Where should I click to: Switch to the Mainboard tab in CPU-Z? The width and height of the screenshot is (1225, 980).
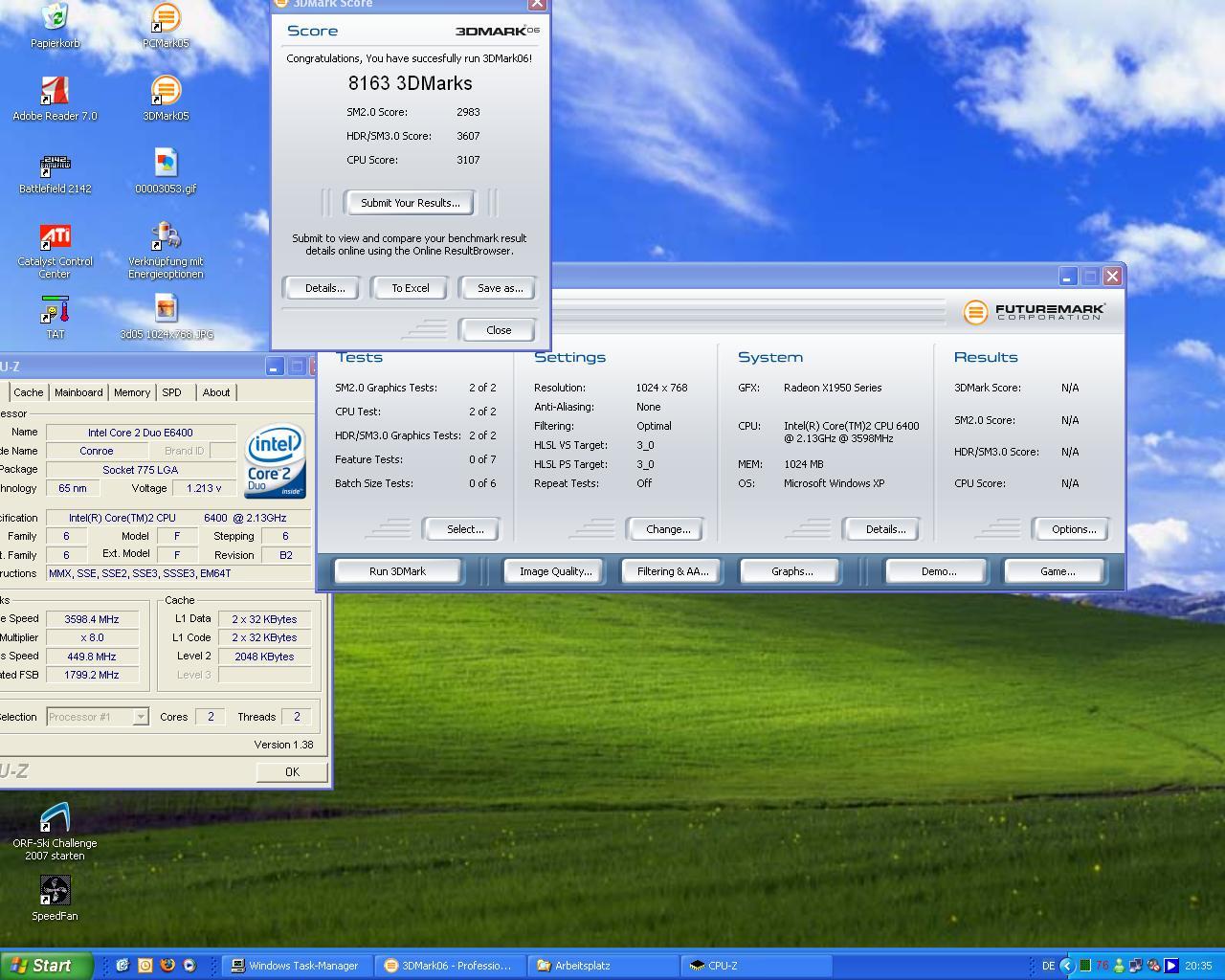[78, 392]
